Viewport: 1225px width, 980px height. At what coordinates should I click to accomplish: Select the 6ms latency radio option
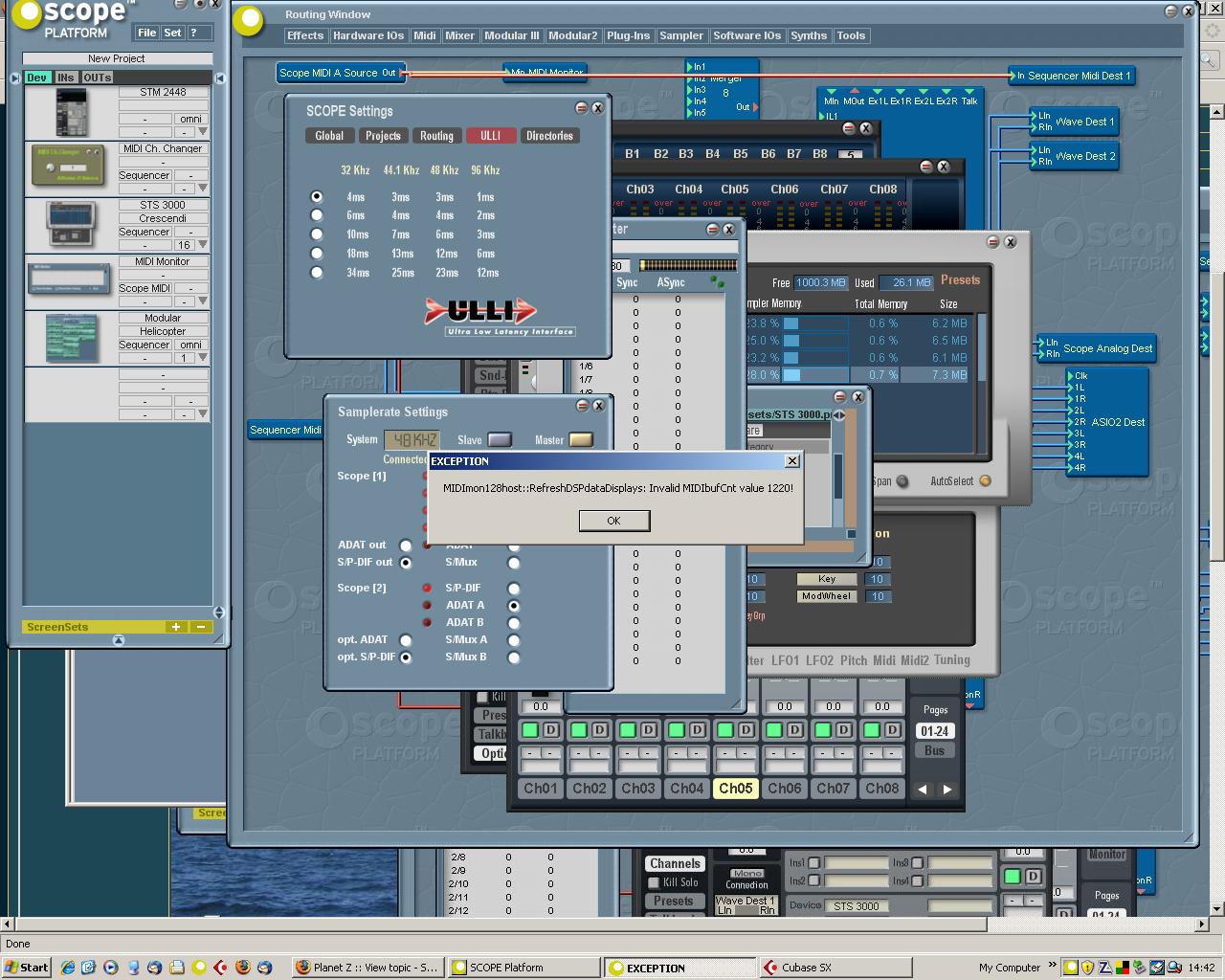[x=317, y=215]
